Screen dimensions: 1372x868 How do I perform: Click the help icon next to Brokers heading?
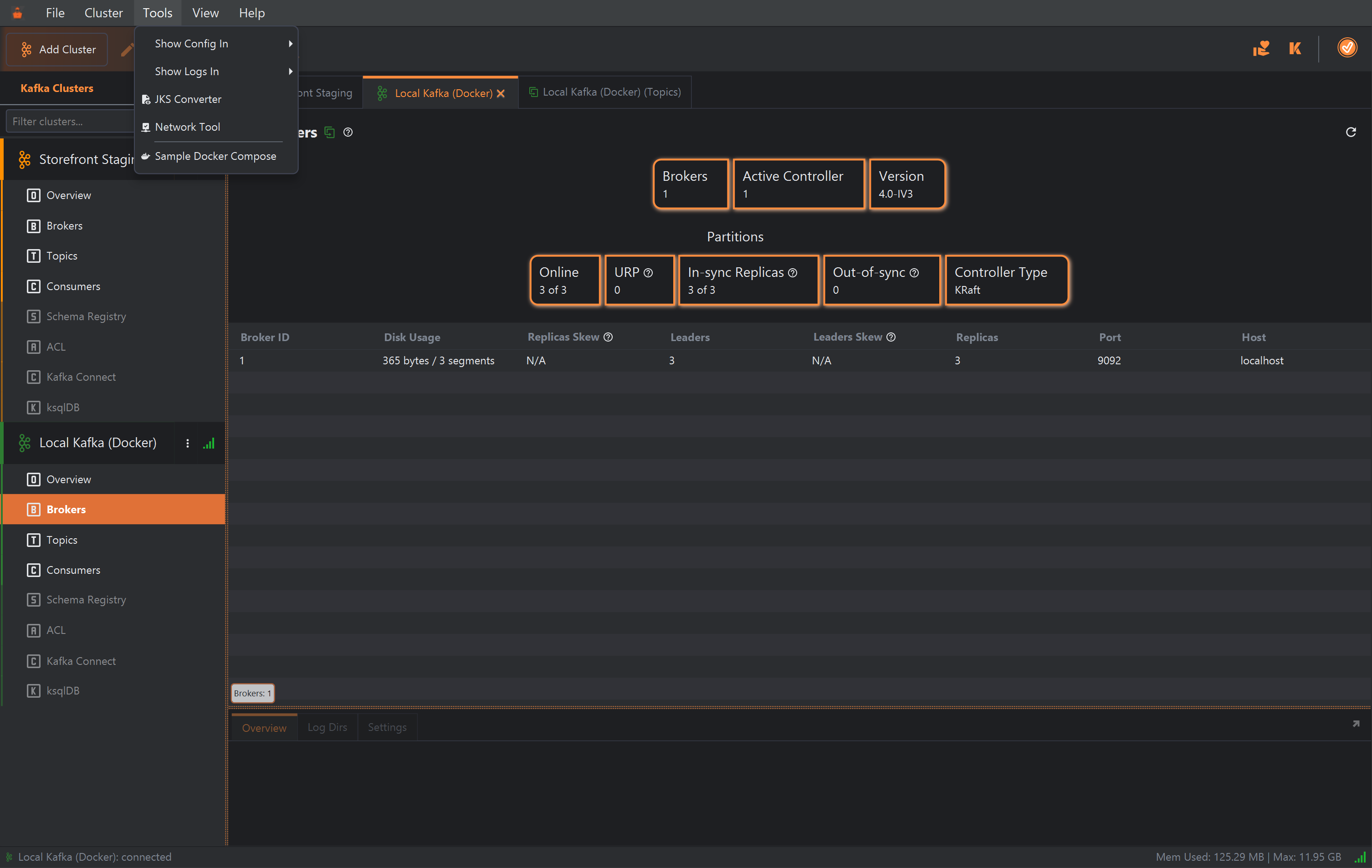tap(348, 132)
